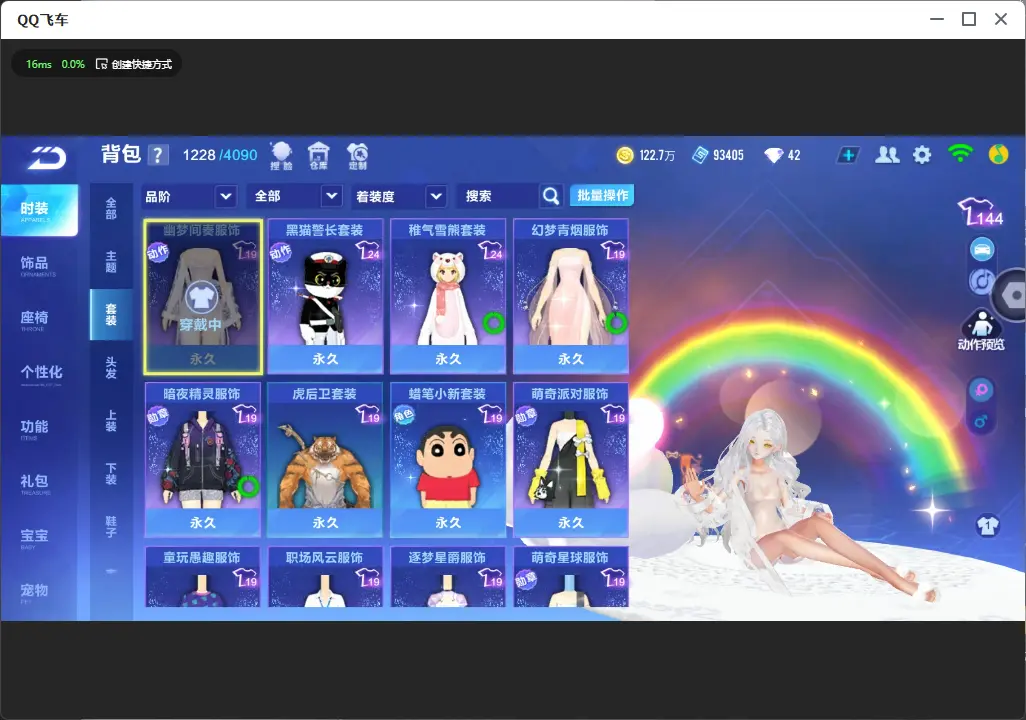Select the 下装 subcategory tab
The height and width of the screenshot is (720, 1026).
(111, 474)
